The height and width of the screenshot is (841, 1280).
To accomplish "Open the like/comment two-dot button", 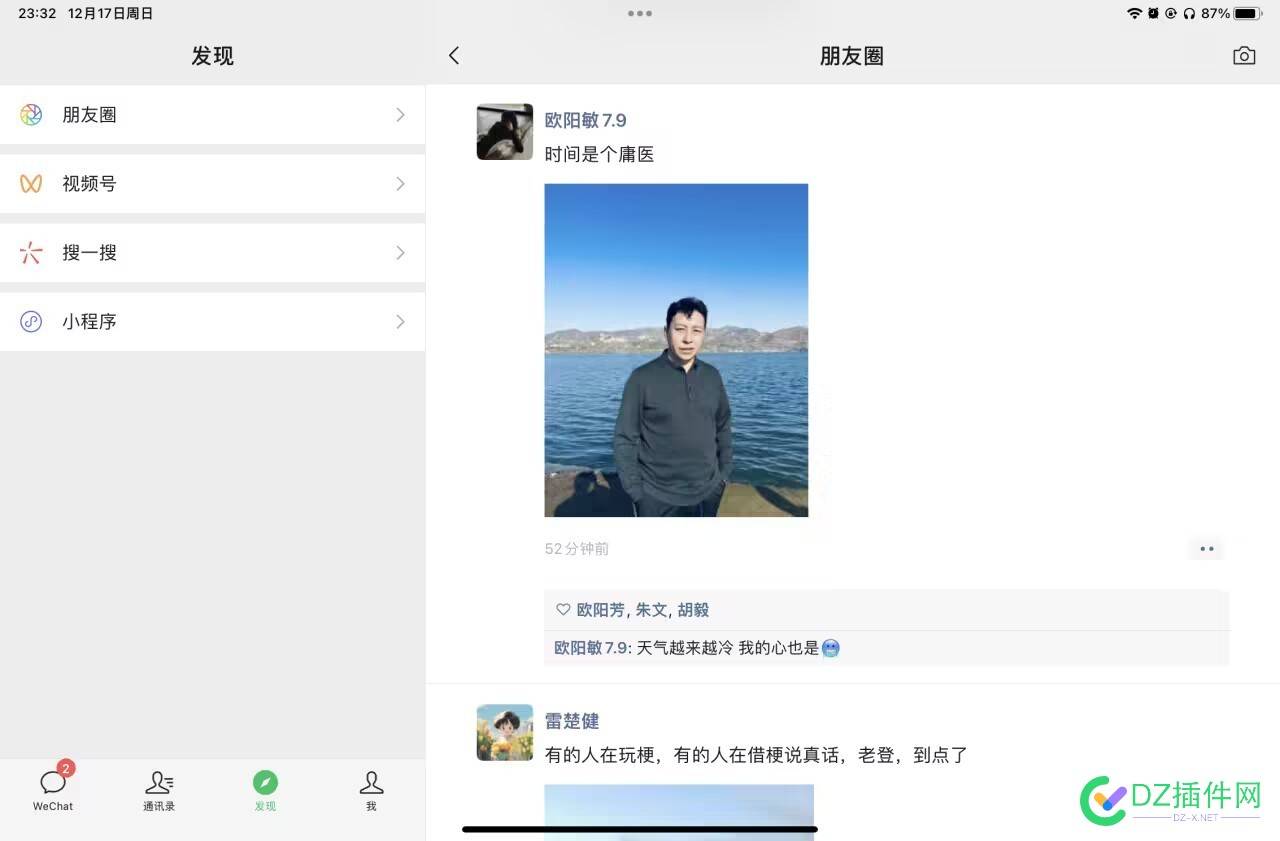I will tap(1207, 549).
